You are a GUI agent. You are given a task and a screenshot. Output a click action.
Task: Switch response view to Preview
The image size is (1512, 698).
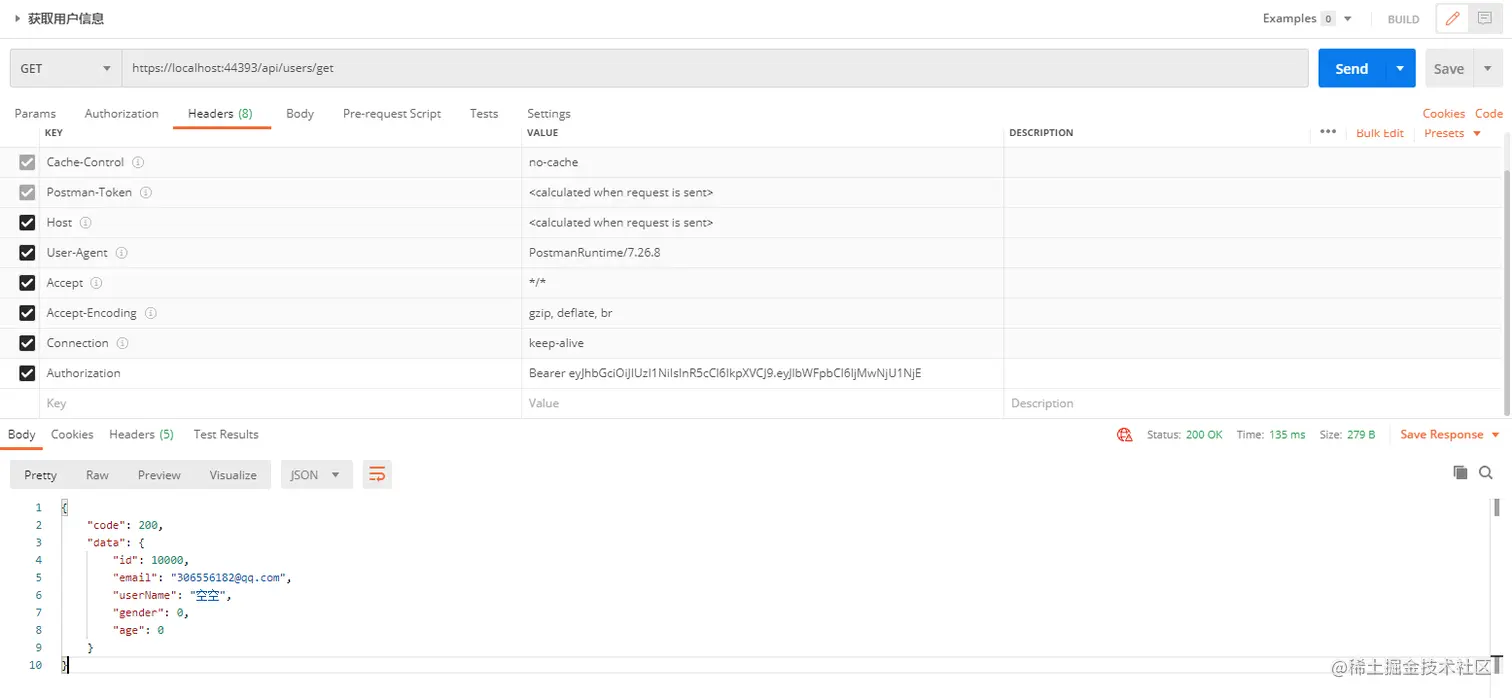click(159, 475)
